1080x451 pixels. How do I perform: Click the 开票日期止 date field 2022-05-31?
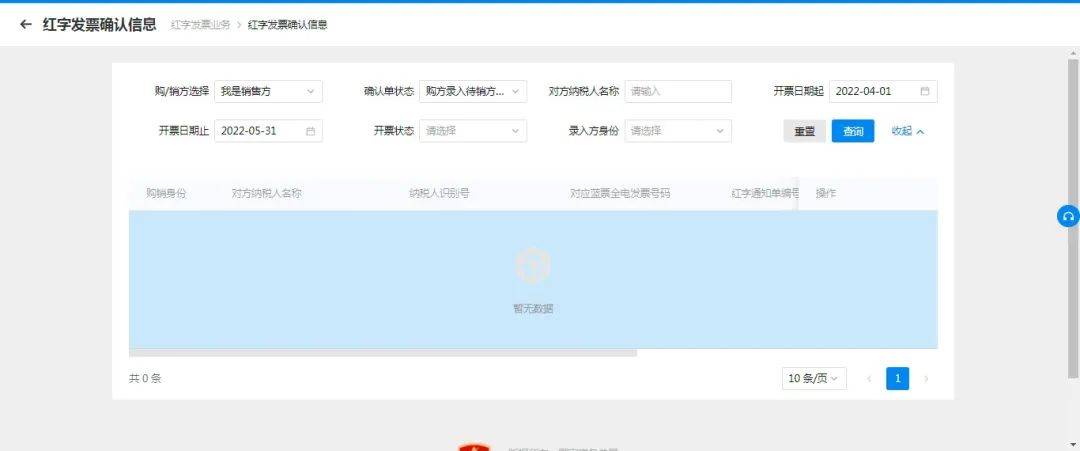[x=268, y=131]
